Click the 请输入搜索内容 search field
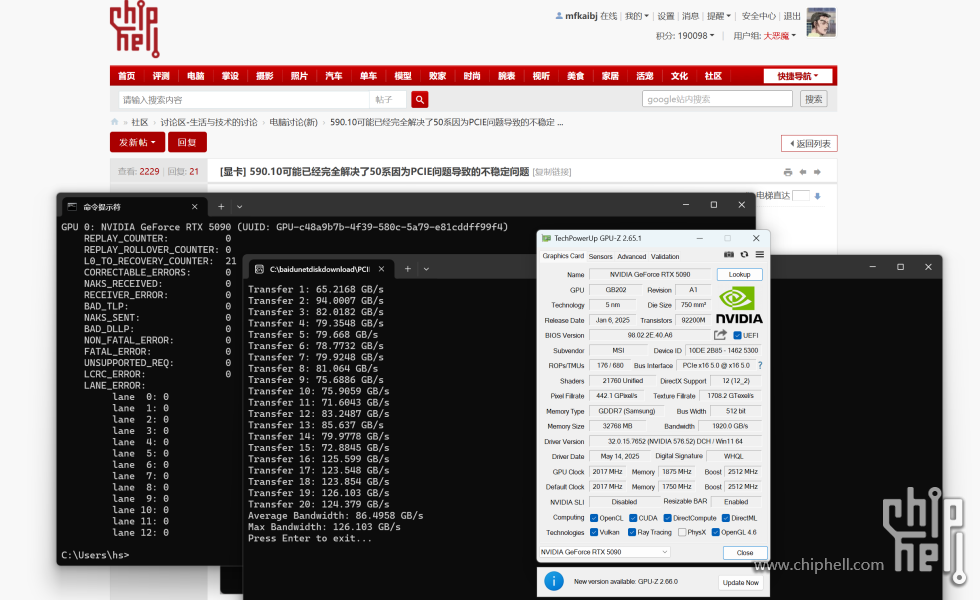The image size is (980, 600). (244, 99)
